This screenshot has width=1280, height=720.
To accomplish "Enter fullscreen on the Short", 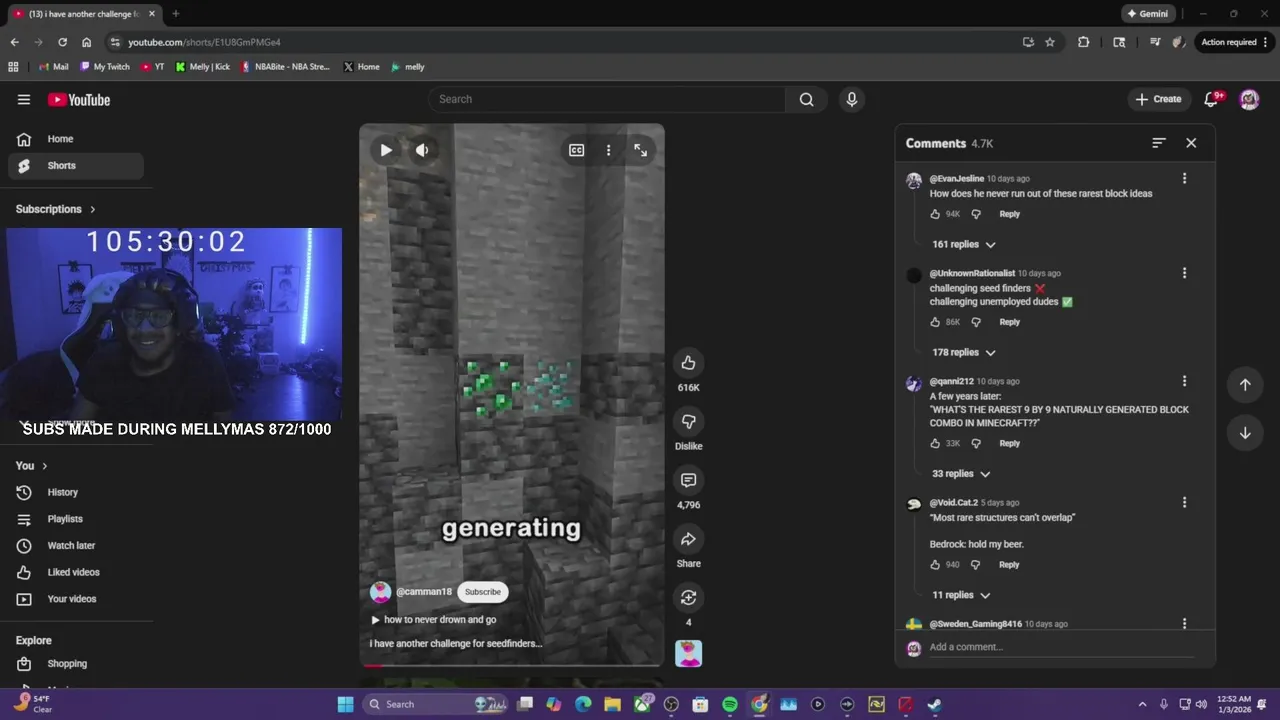I will point(640,150).
